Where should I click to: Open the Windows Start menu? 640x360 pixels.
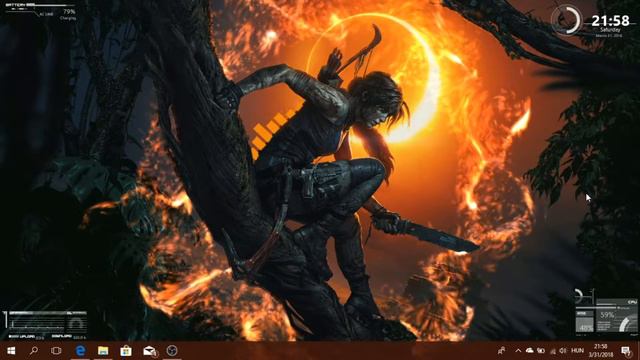[11, 351]
